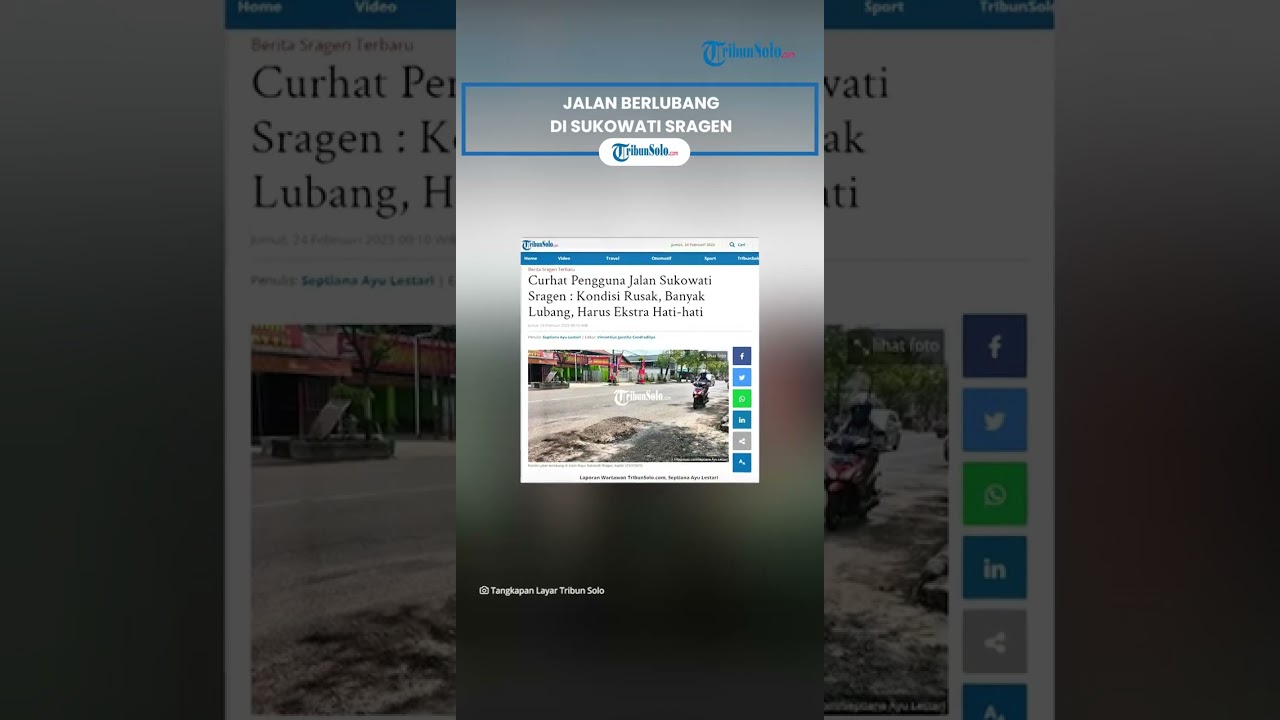Click camera icon beside 'Tangkapan Layar Tribun Solo'
The height and width of the screenshot is (720, 1280).
(484, 590)
